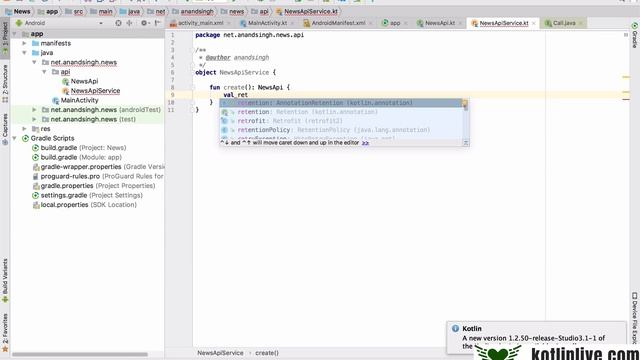The height and width of the screenshot is (360, 640).
Task: Open the Project tool window tab
Action: pos(5,38)
